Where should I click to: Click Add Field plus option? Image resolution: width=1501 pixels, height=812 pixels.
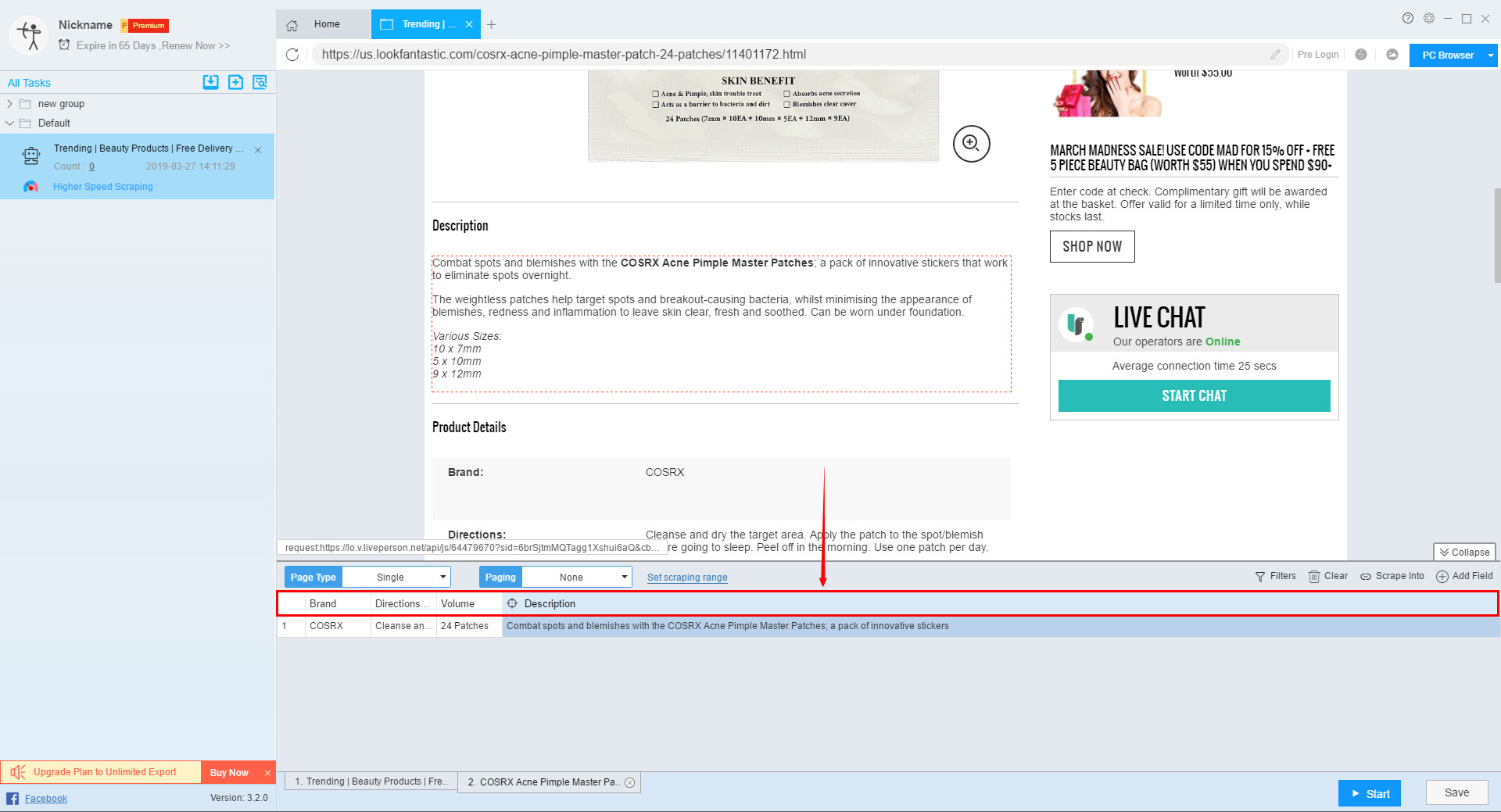[1464, 576]
